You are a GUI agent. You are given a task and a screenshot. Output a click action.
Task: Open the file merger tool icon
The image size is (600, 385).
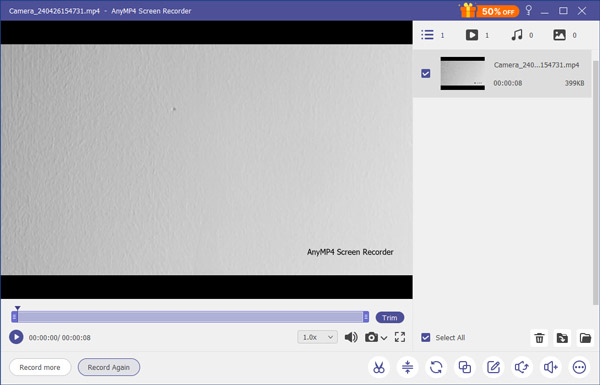[x=465, y=367]
